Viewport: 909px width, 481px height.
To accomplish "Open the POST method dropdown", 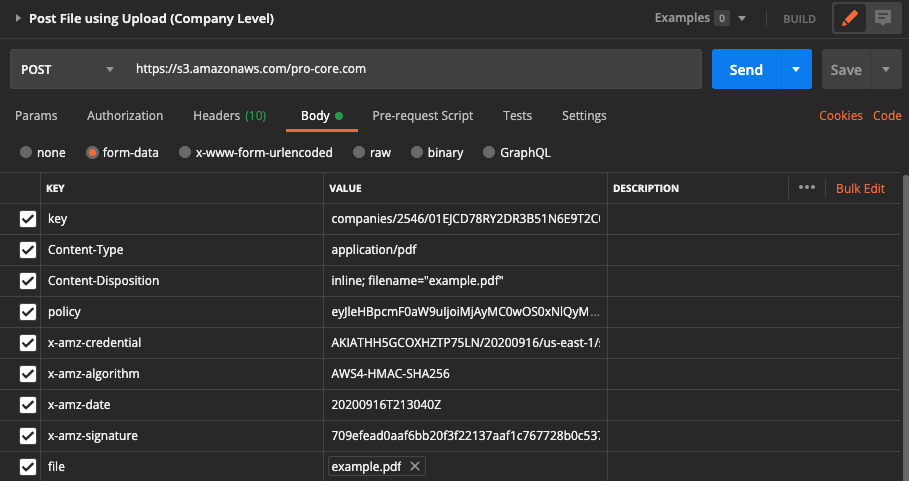I will [x=68, y=70].
